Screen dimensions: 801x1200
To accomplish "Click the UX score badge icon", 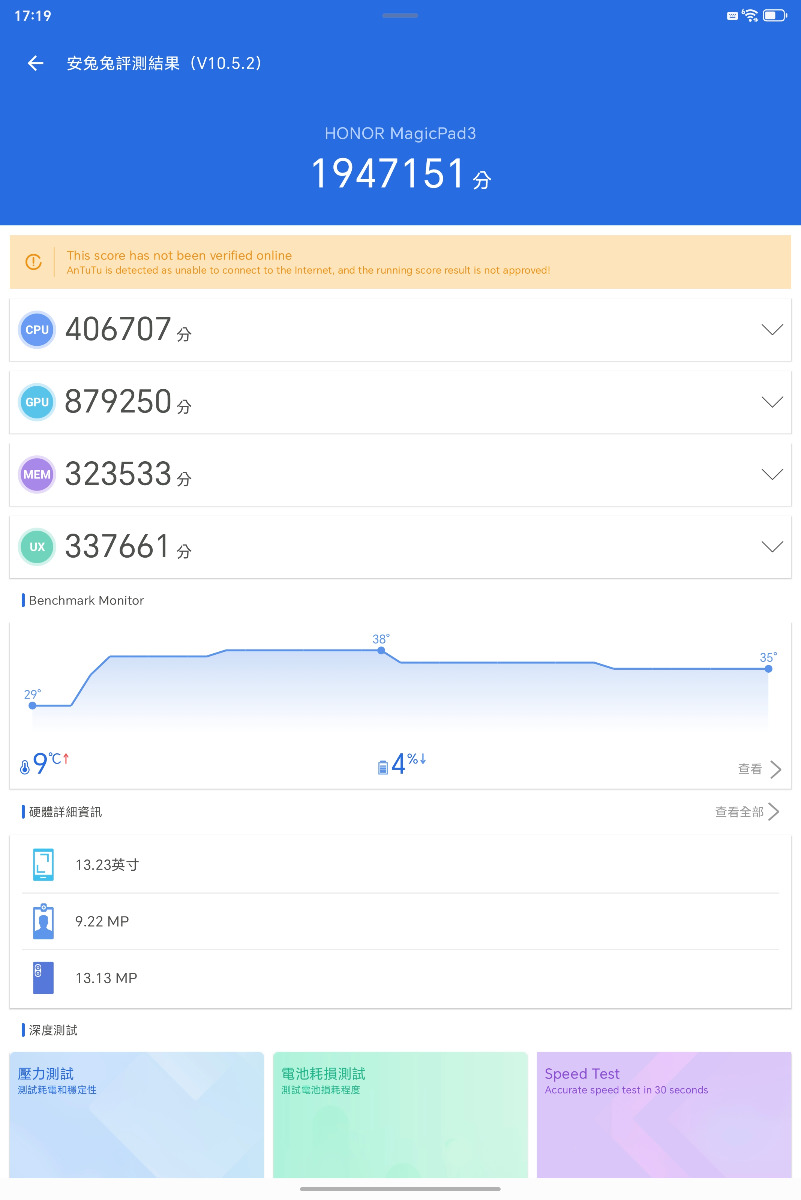I will [x=37, y=547].
